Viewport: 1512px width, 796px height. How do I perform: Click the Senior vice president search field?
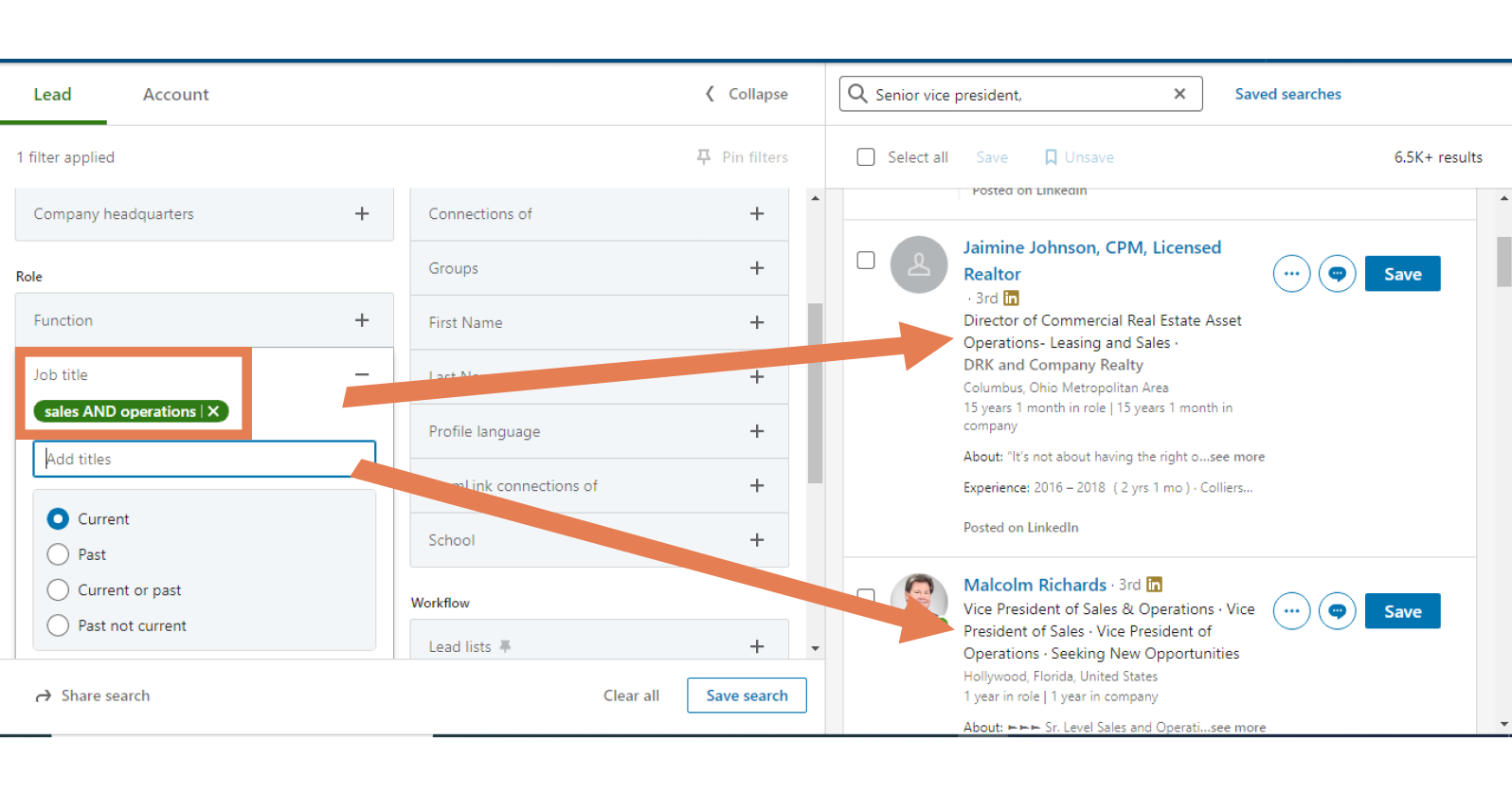coord(1021,94)
